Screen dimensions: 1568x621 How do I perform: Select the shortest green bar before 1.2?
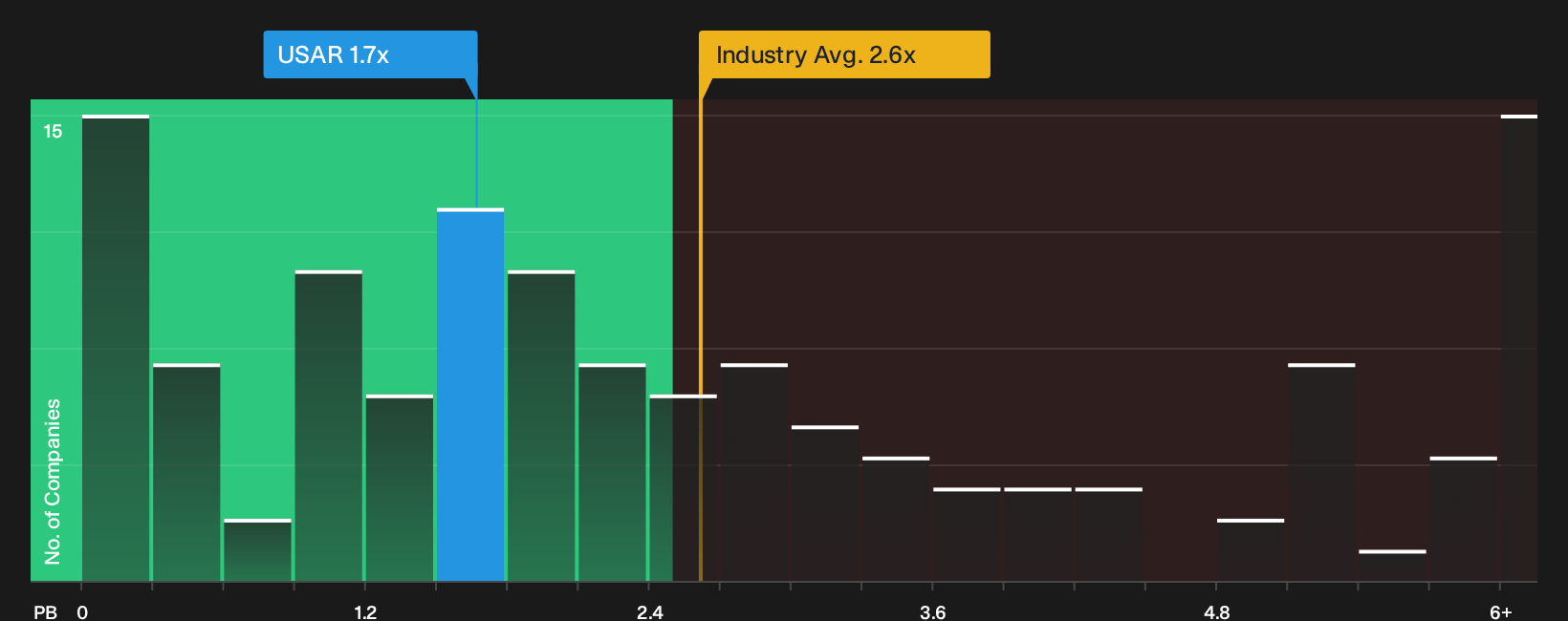click(257, 550)
